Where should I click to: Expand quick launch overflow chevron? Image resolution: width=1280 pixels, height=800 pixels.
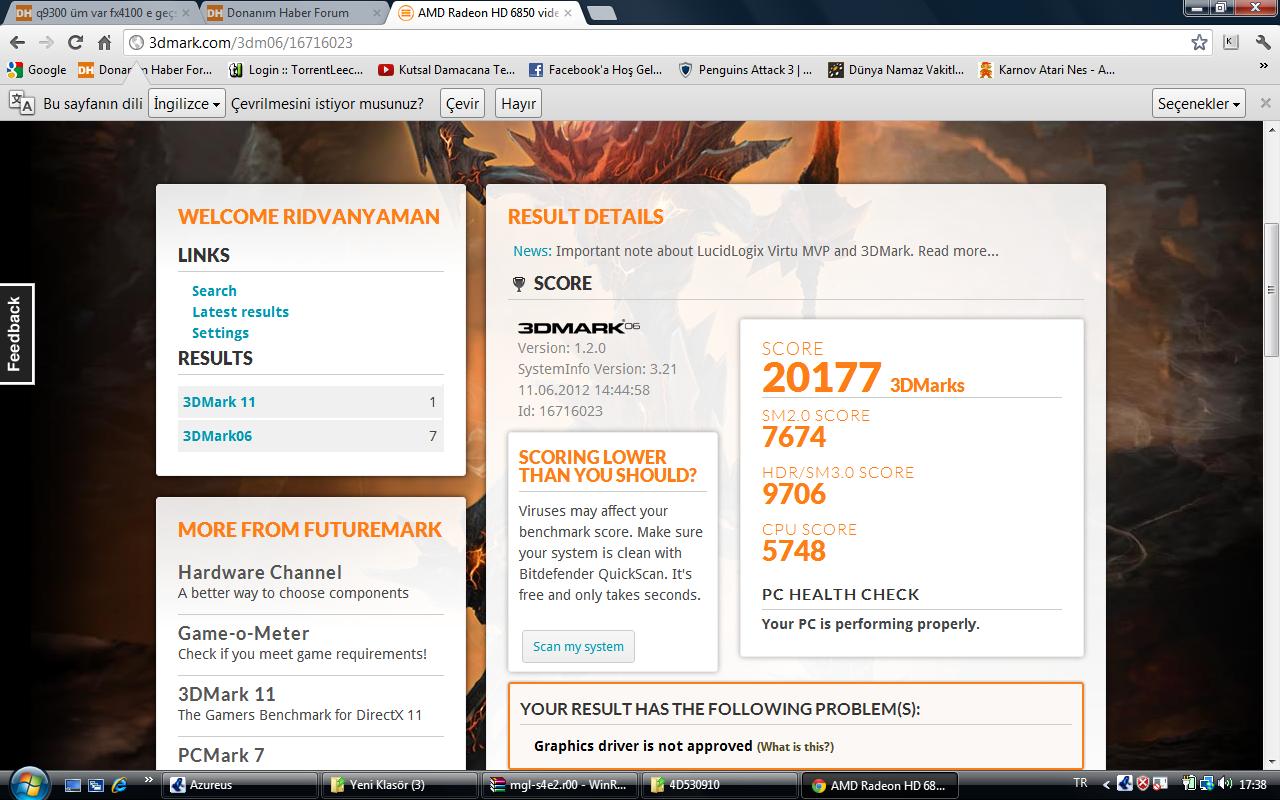149,779
